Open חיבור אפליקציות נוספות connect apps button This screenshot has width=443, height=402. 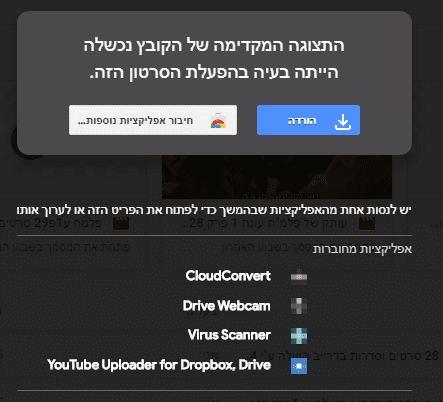(153, 120)
